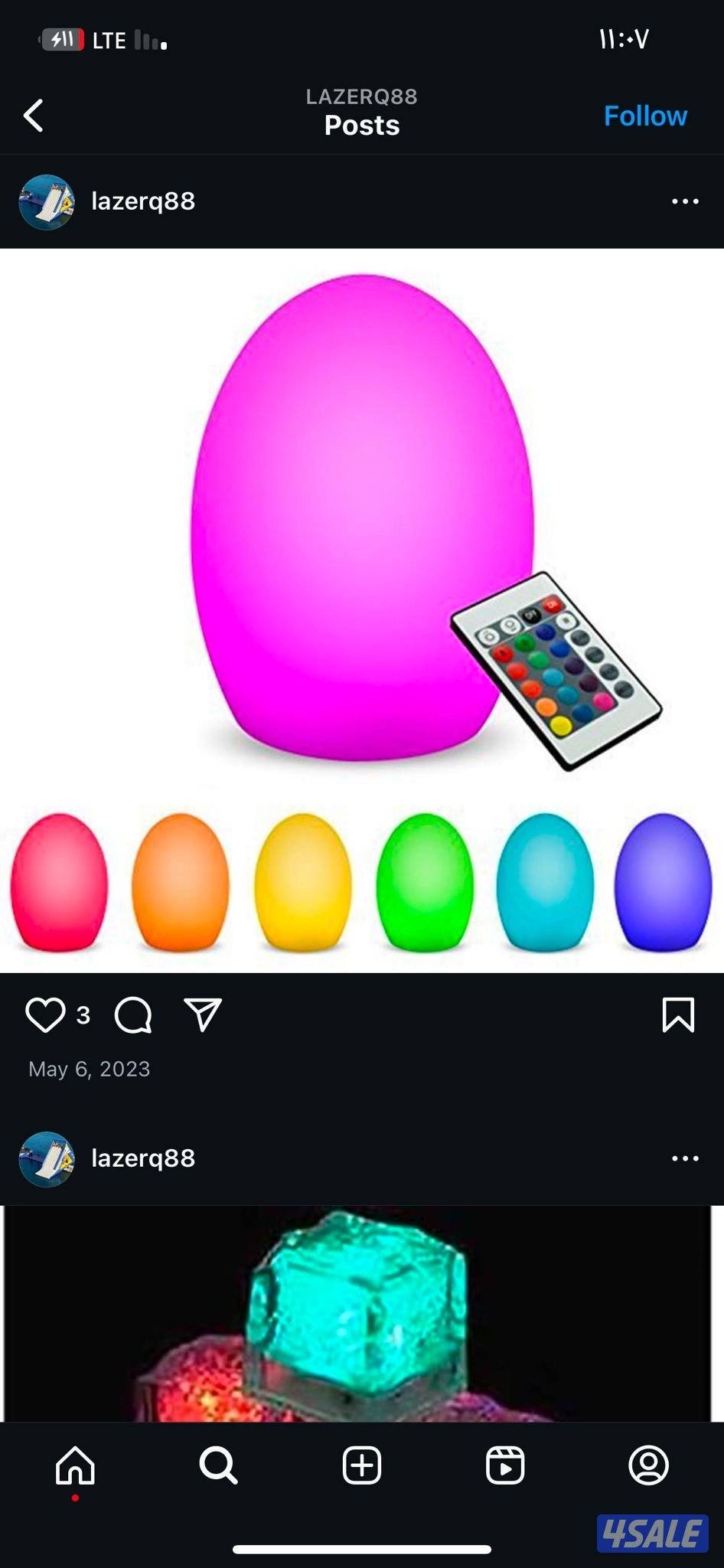Tap the second post's lazerq88 profile picture
This screenshot has height=1568, width=724.
(x=47, y=1159)
